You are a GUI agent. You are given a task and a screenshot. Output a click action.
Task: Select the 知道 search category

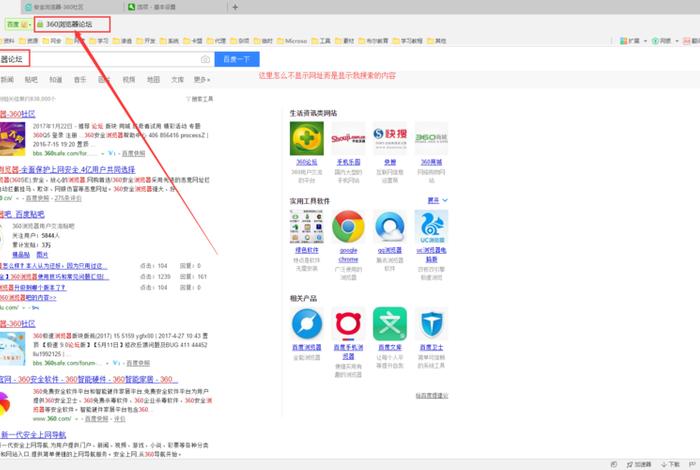pyautogui.click(x=55, y=79)
